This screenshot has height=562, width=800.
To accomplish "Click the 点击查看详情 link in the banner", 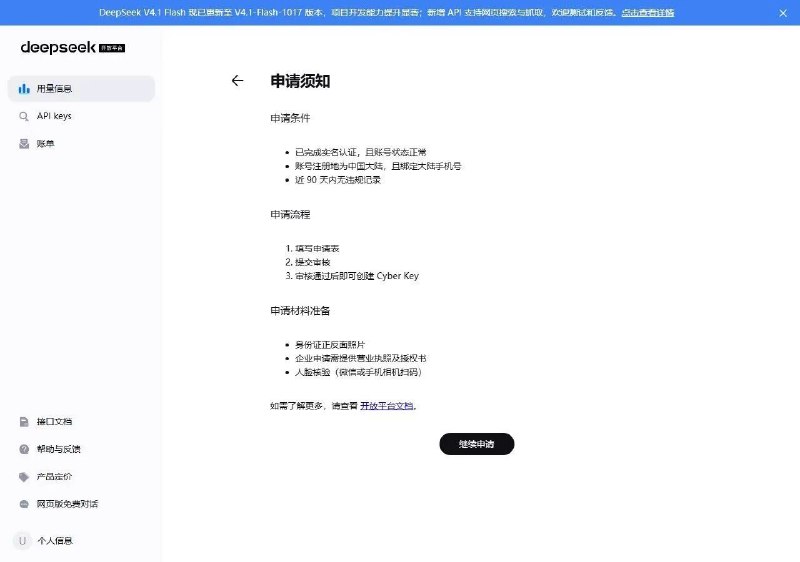I will point(647,13).
